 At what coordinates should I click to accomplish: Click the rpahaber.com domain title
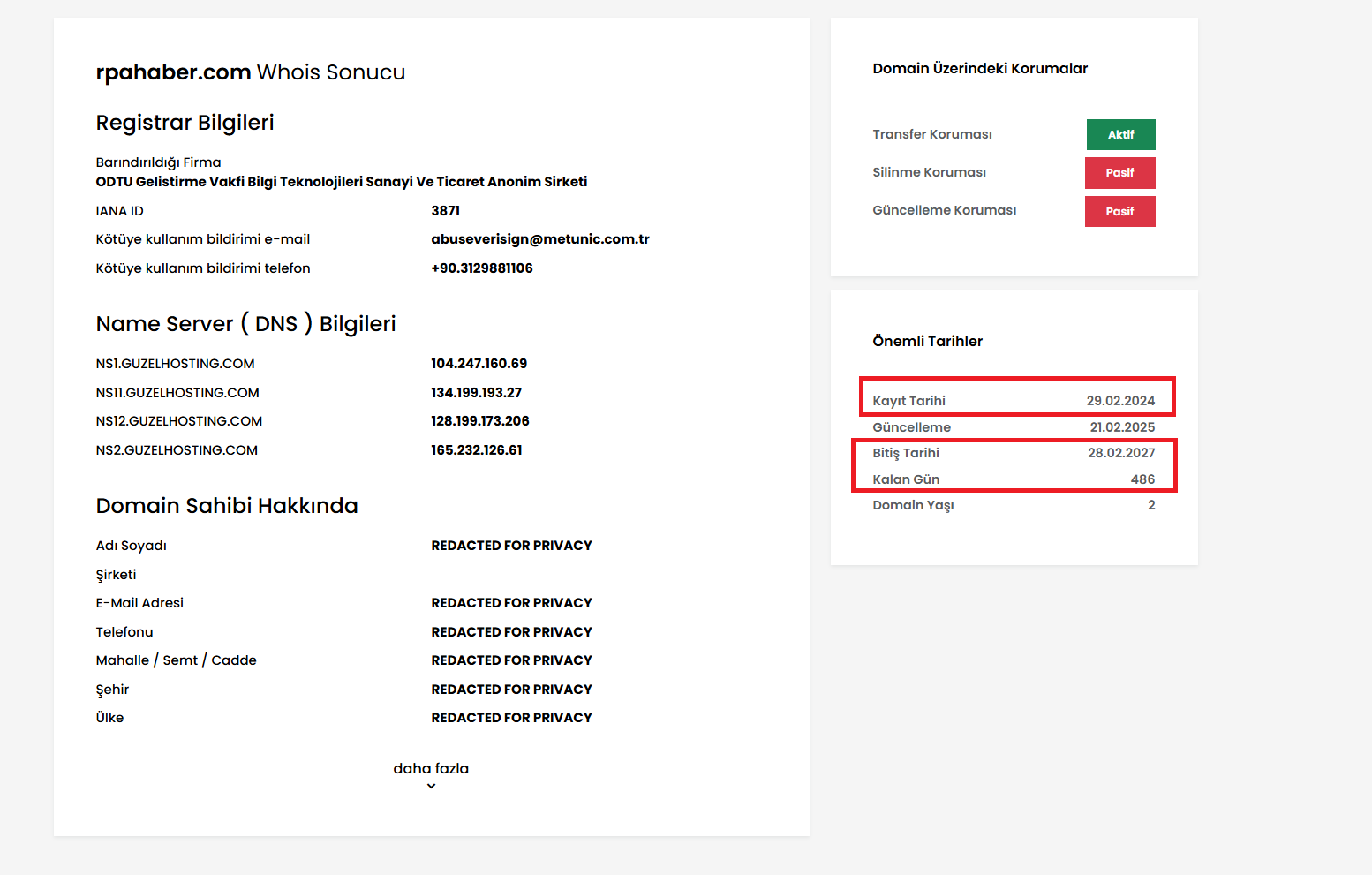pos(173,72)
